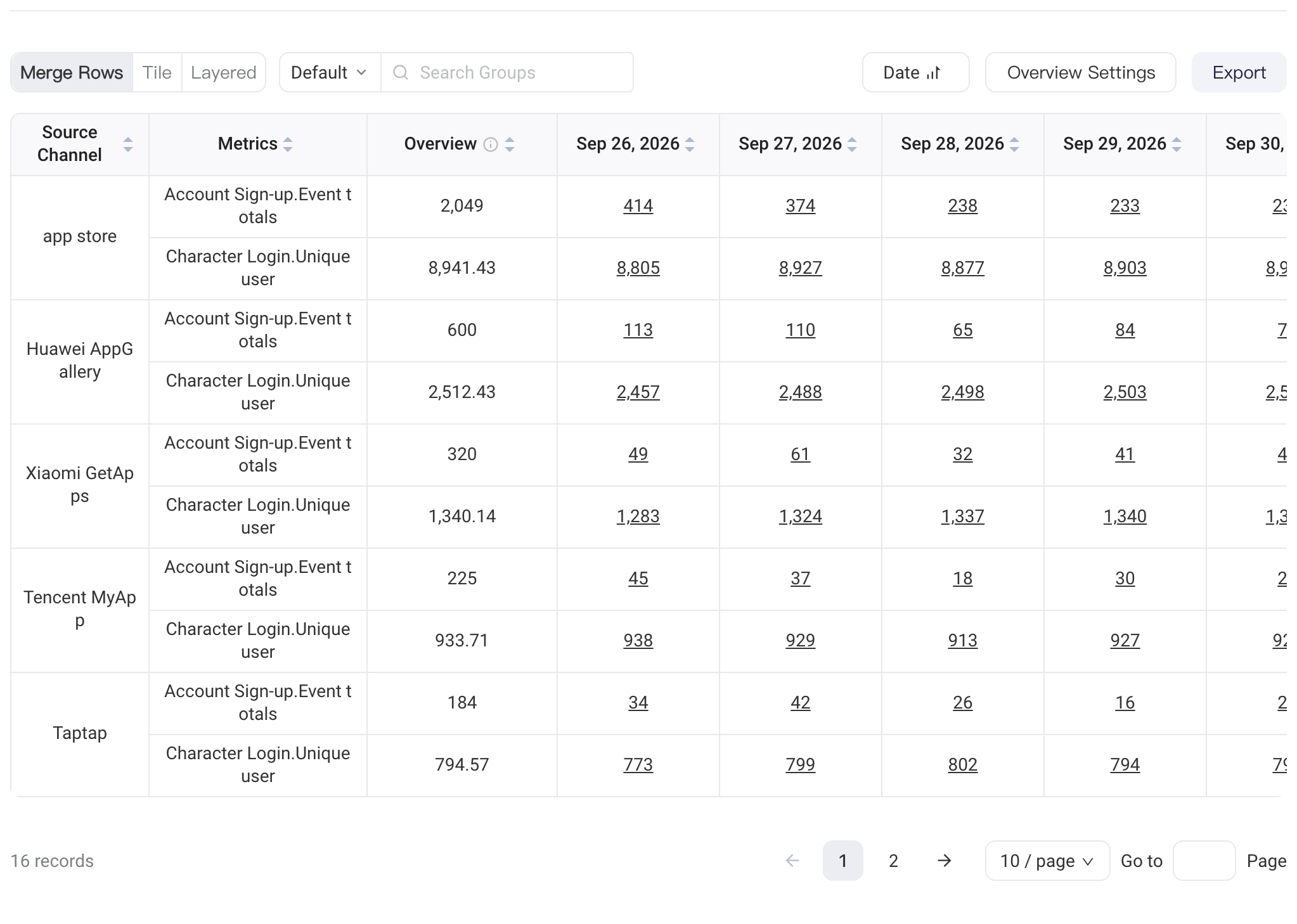Open Taptap login value 794
The height and width of the screenshot is (924, 1297).
pos(1125,765)
